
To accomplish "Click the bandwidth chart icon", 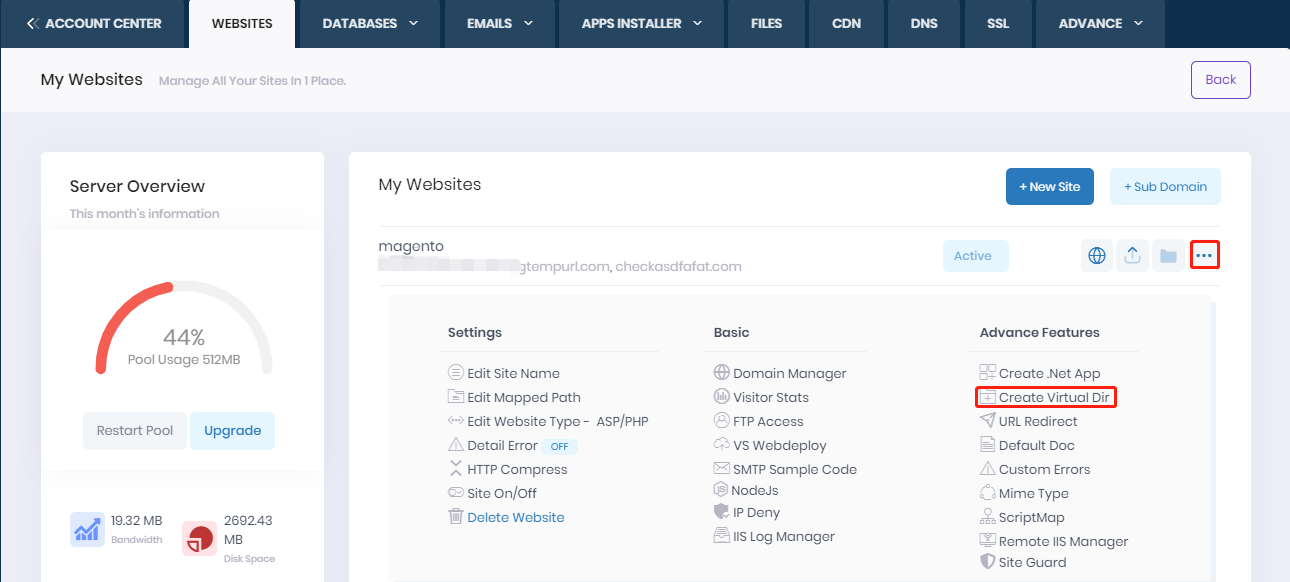I will coord(87,530).
